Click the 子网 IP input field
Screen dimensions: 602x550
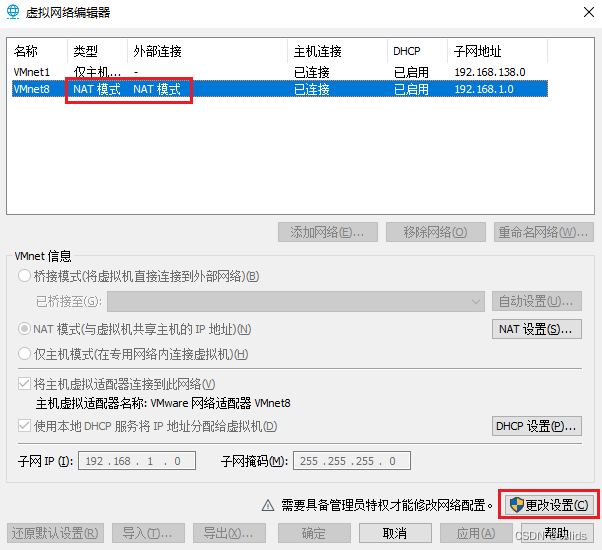click(x=137, y=461)
